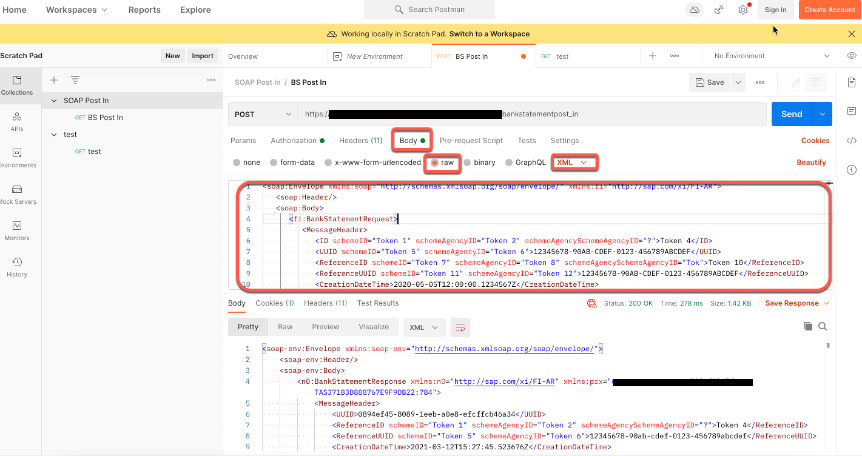
Task: Switch to the Pre-request Script tab
Action: 470,140
